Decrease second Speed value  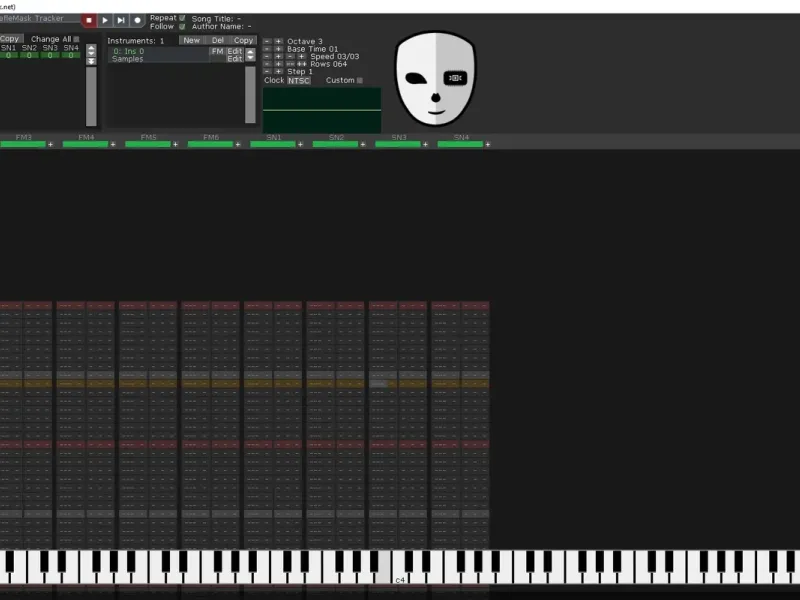(290, 57)
